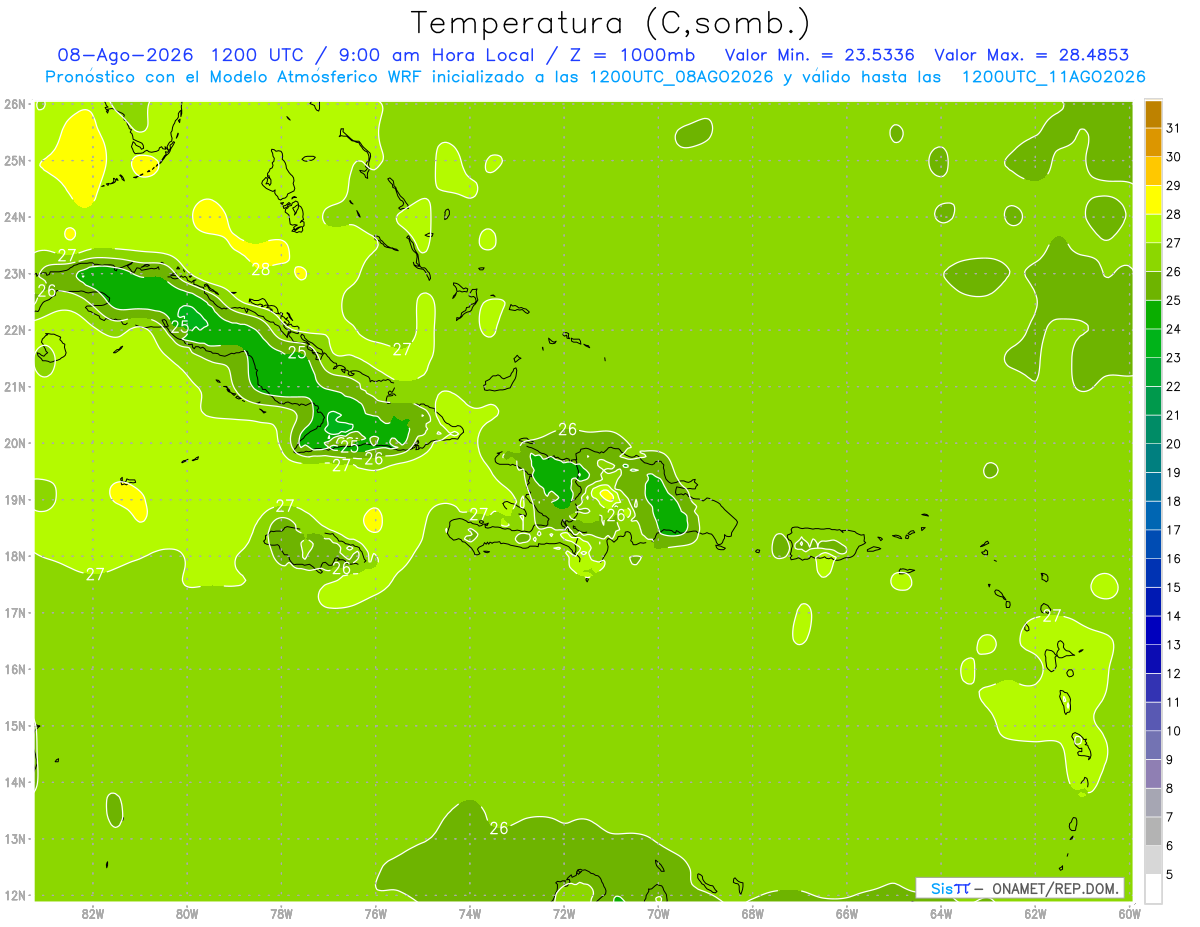Click the longitude axis label "60W"
This screenshot has width=1200, height=927.
(x=1130, y=914)
